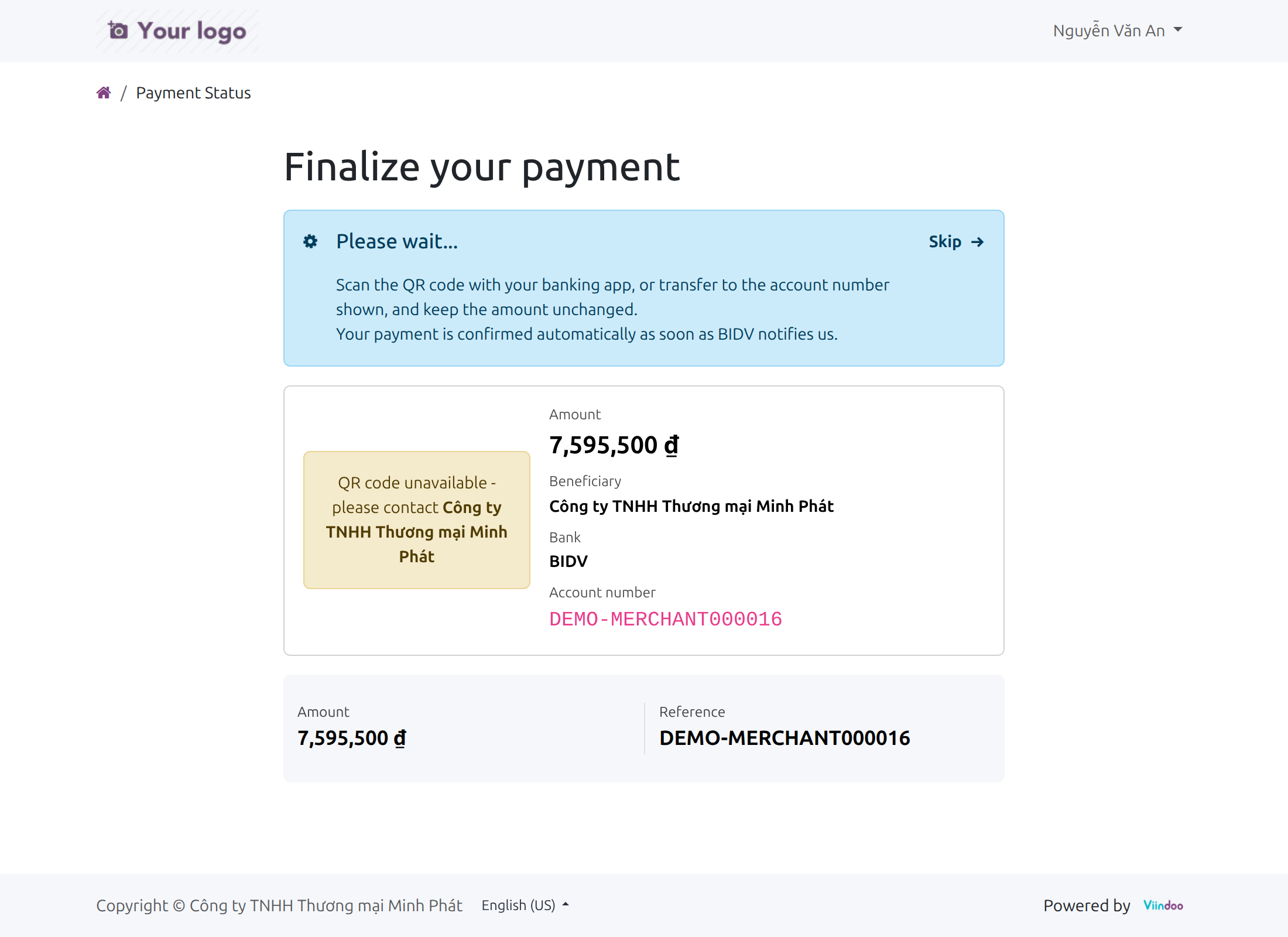Screen dimensions: 1288x937
Task: Click the 7,595,500 đ amount in summary bar
Action: (x=352, y=738)
